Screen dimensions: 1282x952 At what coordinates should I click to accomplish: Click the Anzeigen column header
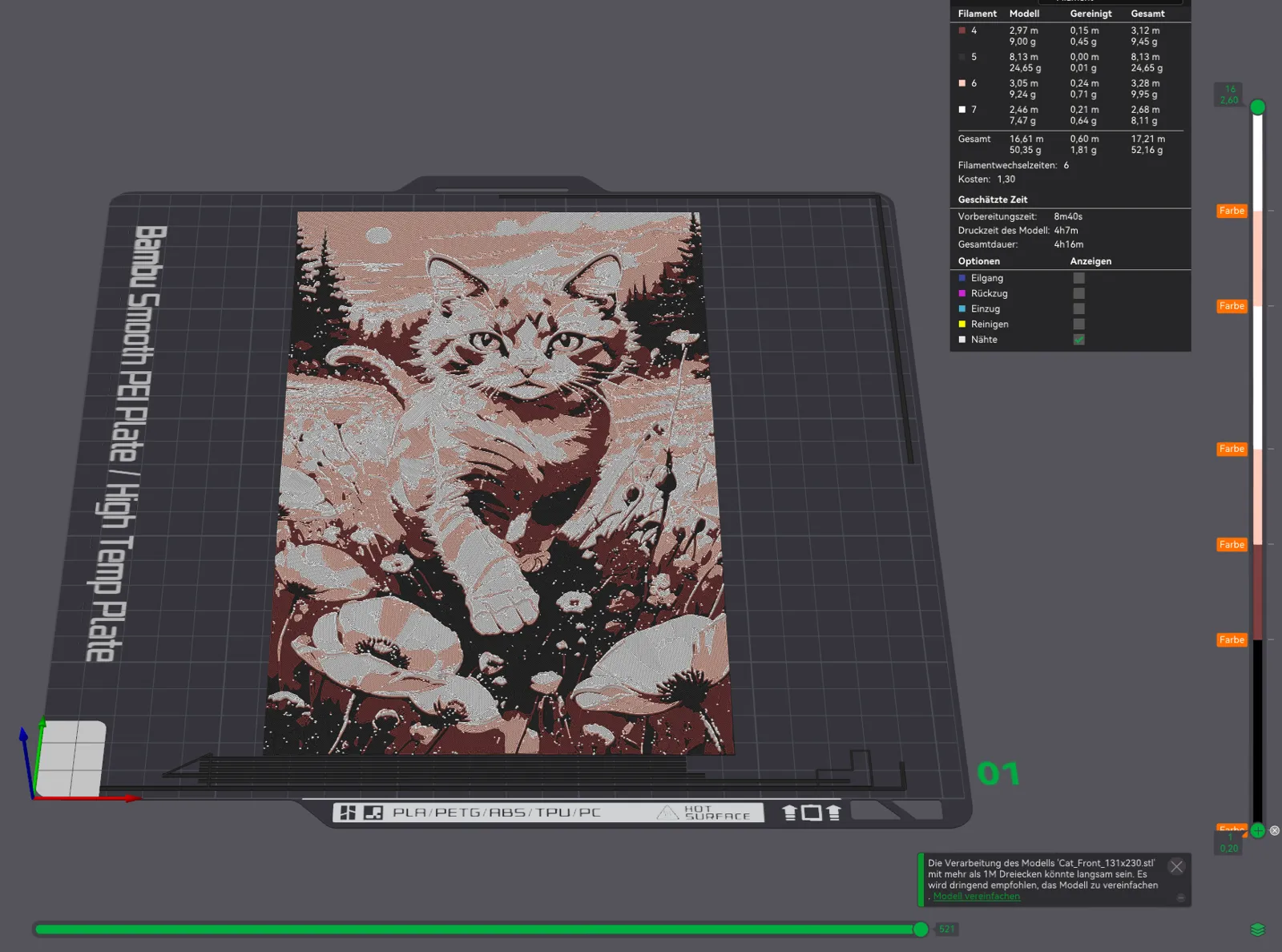pos(1091,261)
